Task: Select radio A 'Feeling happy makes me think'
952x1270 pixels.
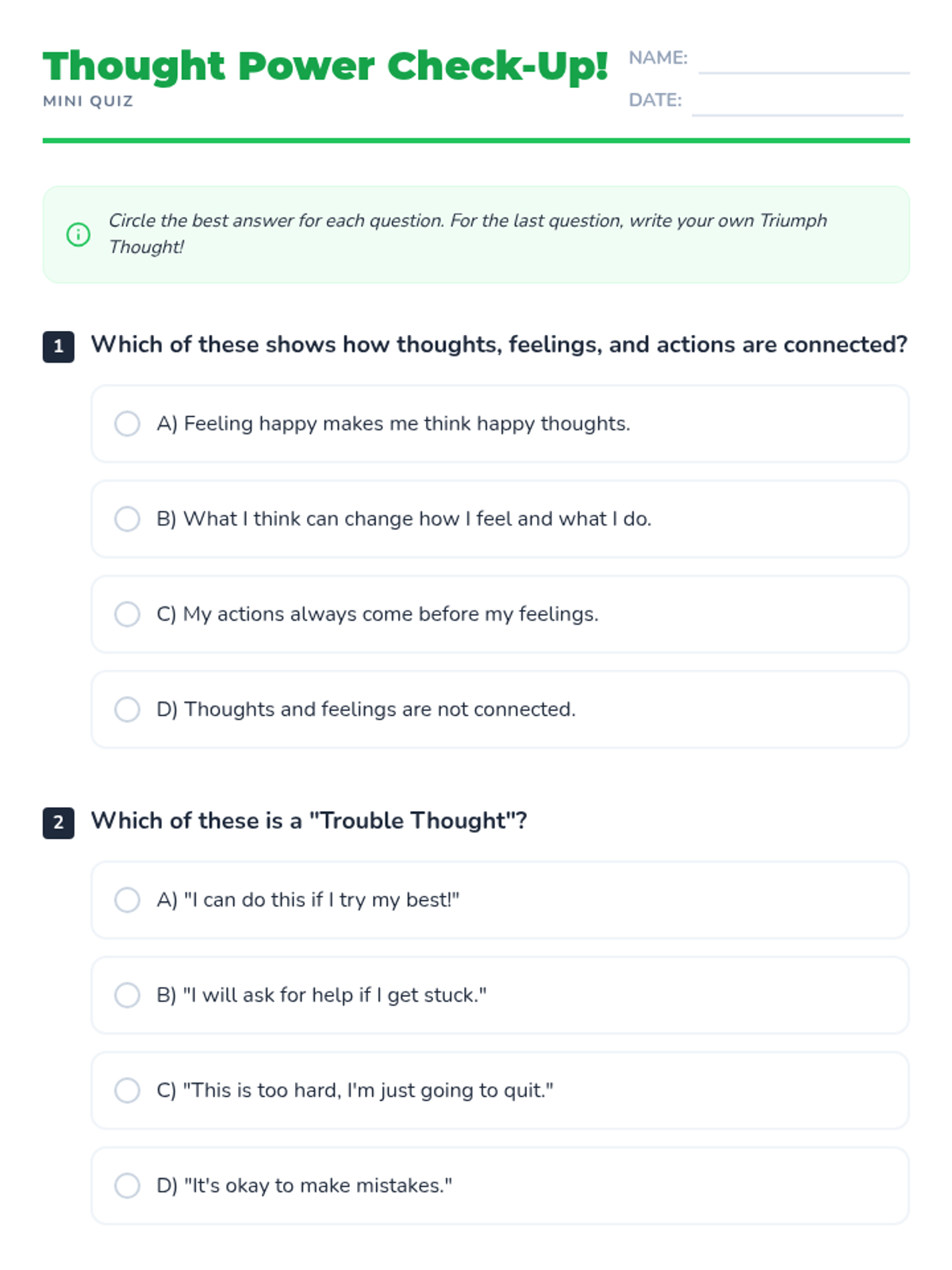Action: click(x=127, y=424)
